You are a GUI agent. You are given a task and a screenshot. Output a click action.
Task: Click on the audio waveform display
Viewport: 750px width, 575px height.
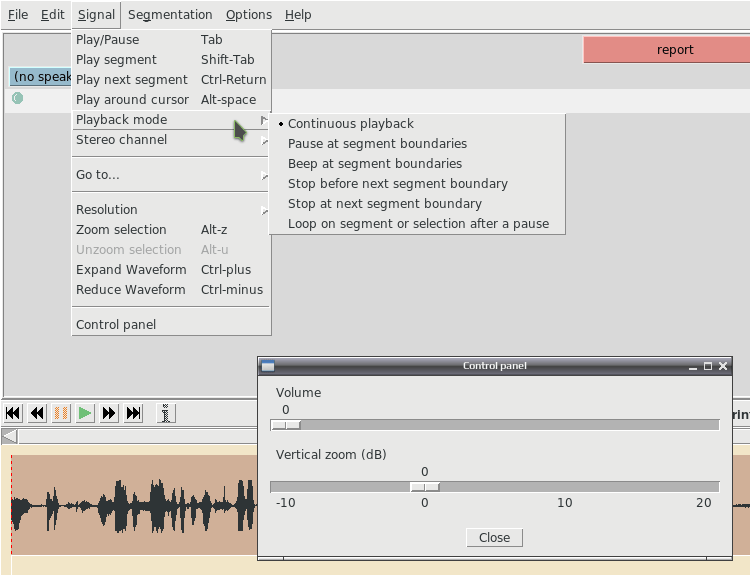134,505
